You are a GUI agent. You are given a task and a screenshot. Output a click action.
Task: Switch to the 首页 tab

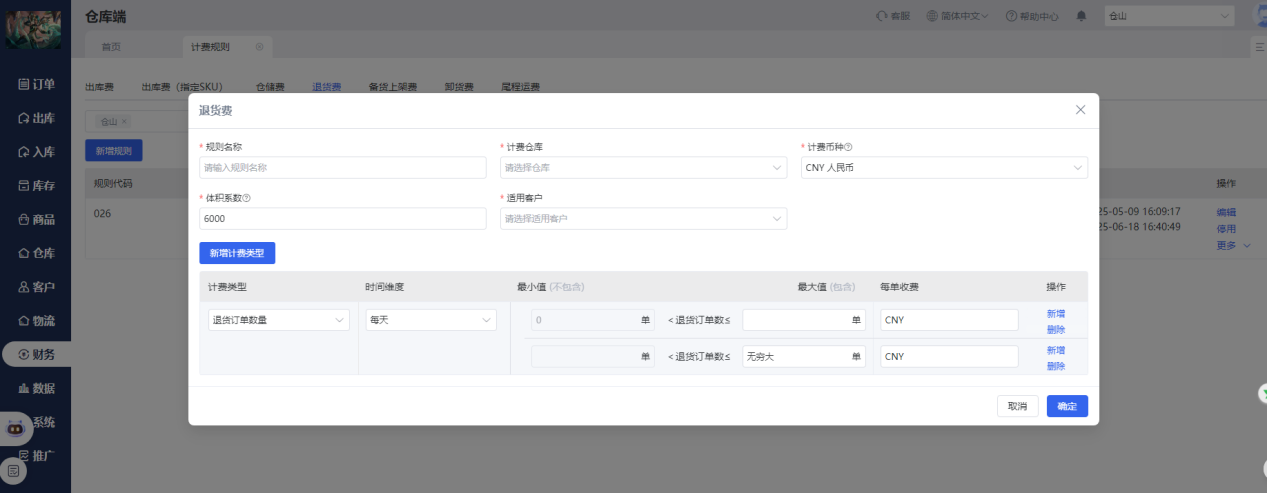pos(111,47)
